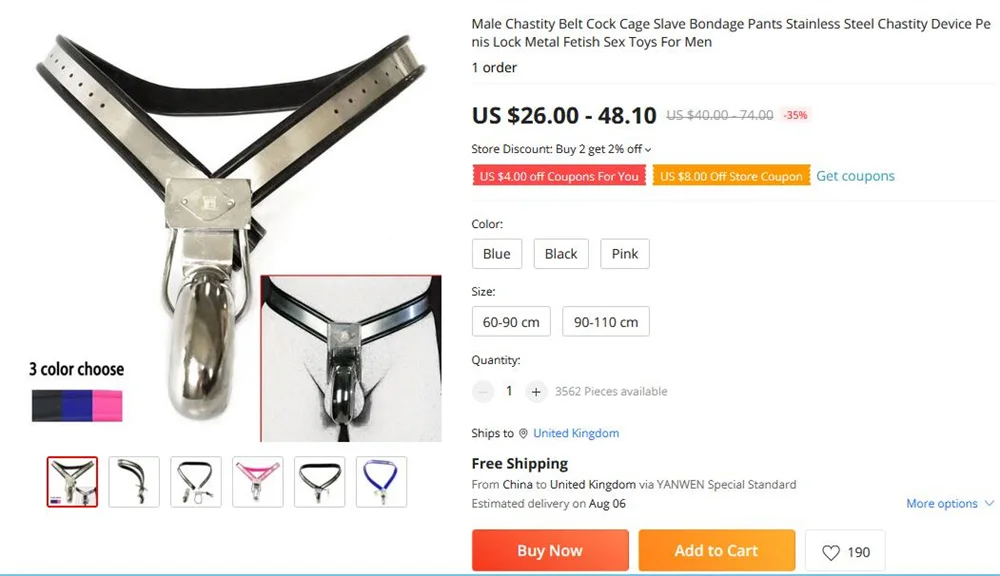Decrease quantity with the minus button
1000x576 pixels.
(x=483, y=392)
